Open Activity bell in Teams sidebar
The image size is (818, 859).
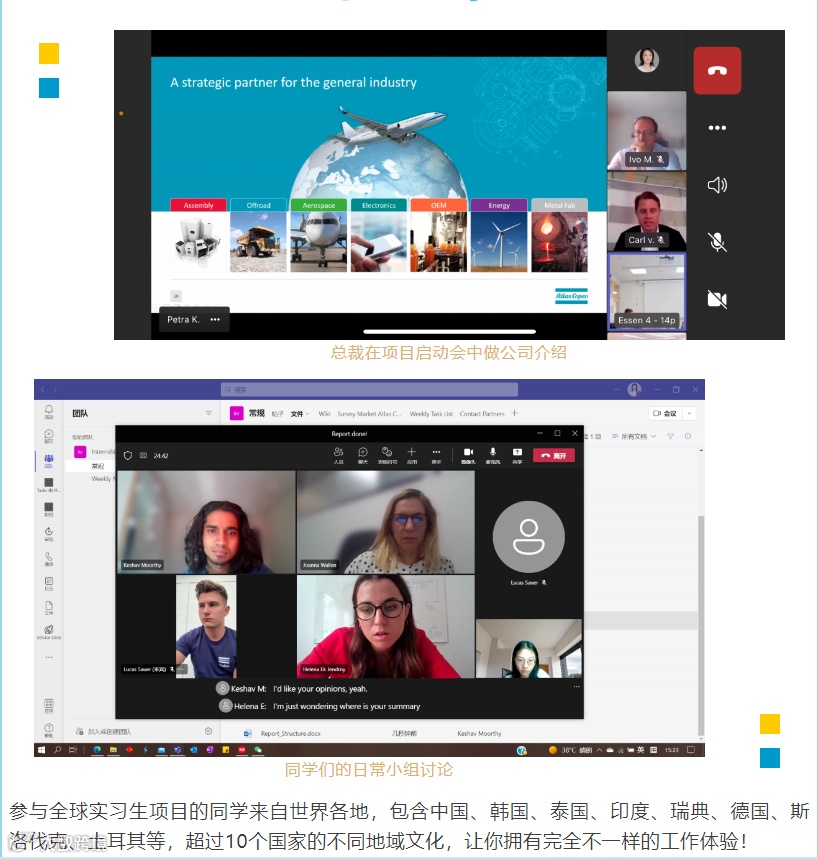[x=49, y=411]
